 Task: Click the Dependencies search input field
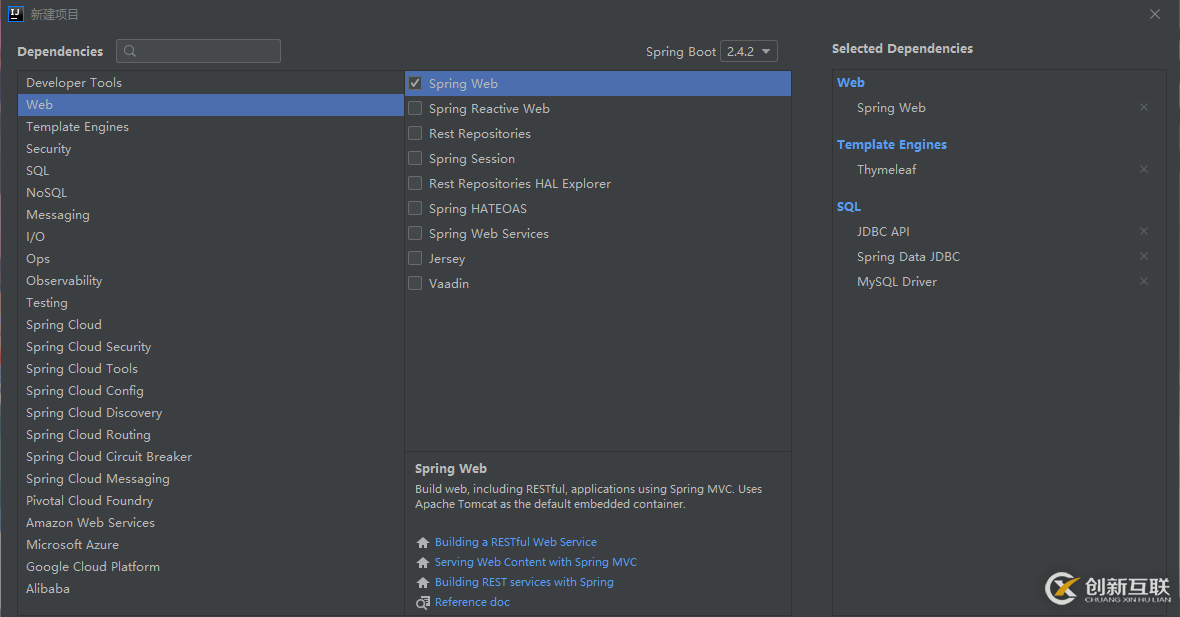(x=199, y=51)
